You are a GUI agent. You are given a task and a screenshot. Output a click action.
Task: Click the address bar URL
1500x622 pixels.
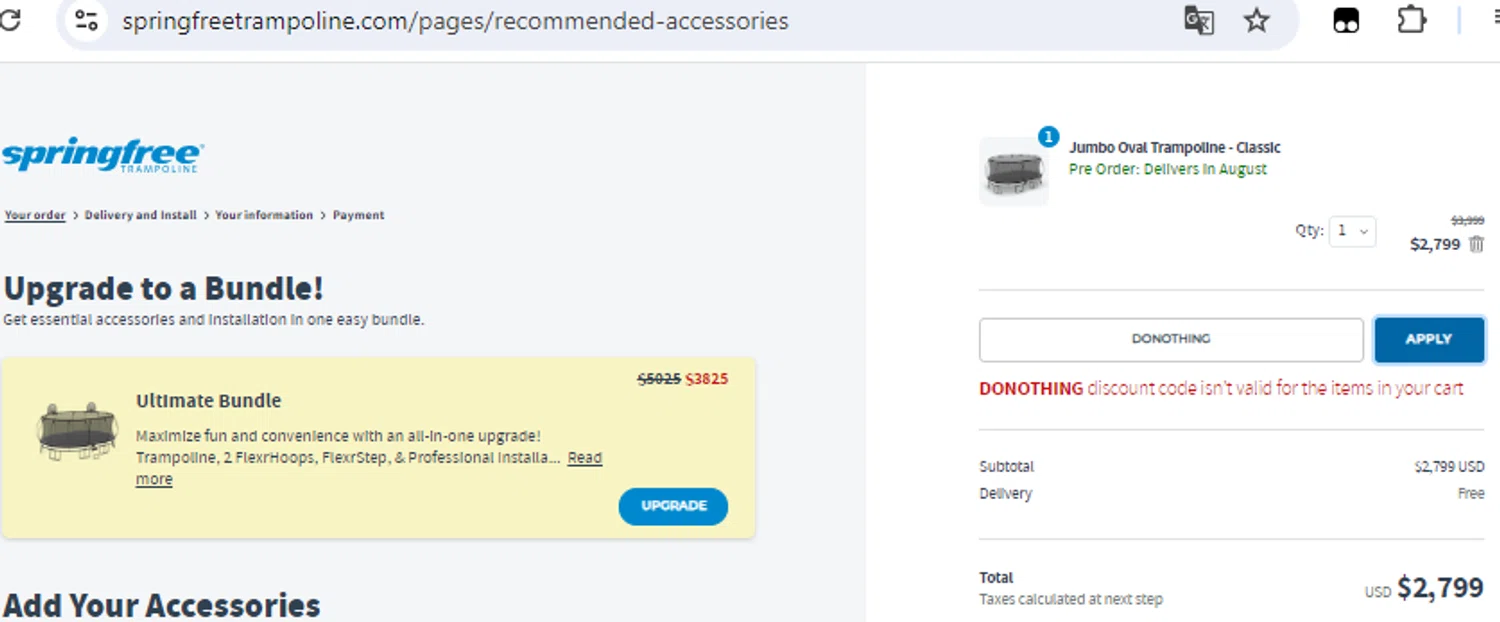(456, 21)
